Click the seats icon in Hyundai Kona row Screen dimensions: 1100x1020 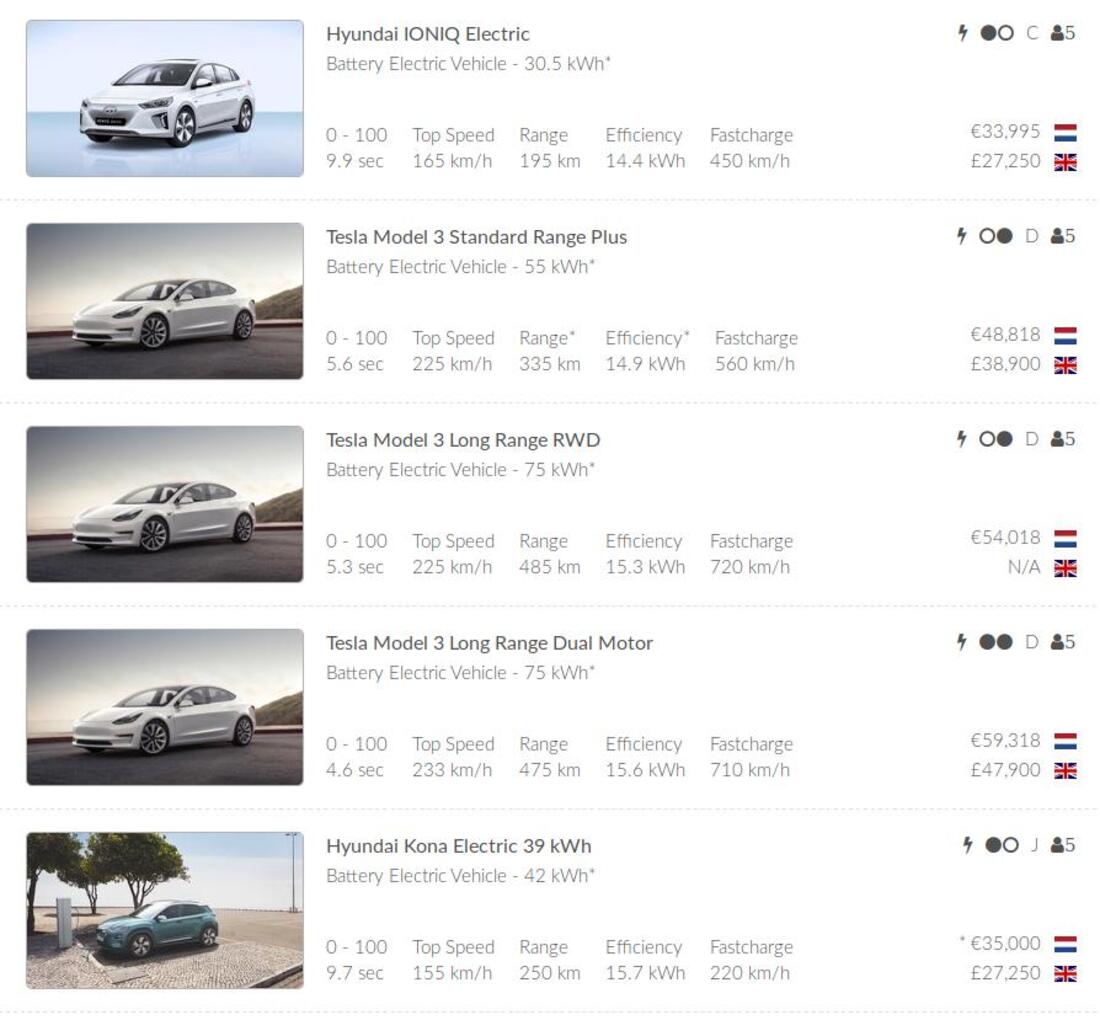pos(1063,845)
